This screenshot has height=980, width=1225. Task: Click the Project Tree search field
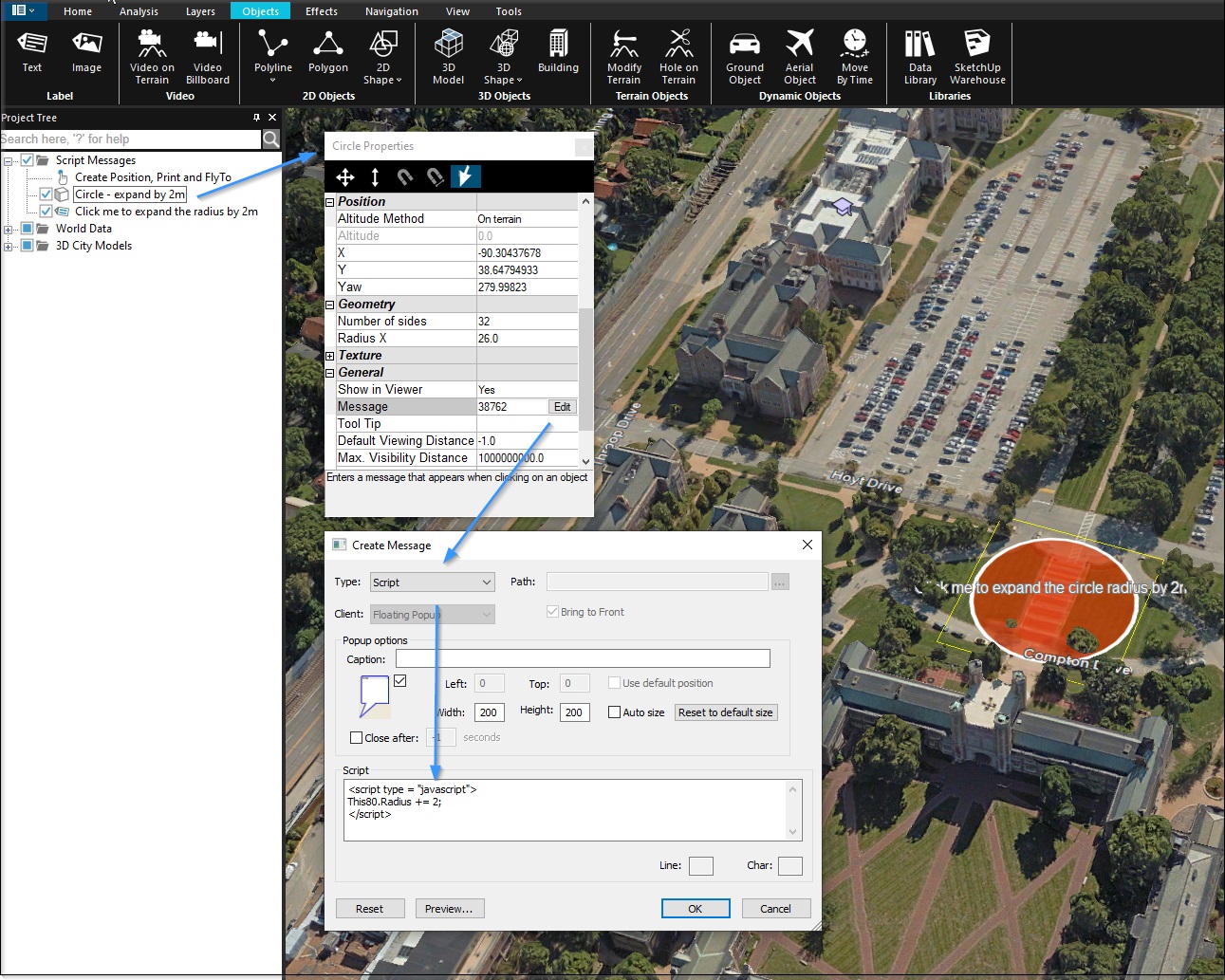(x=130, y=139)
